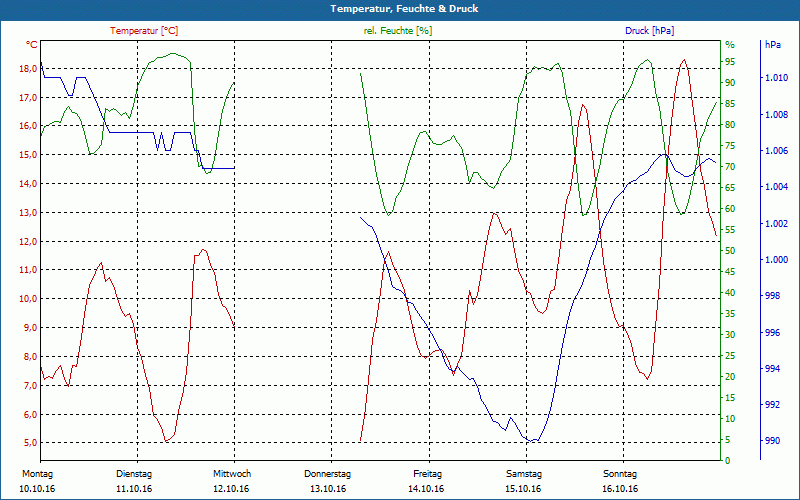Screen dimensions: 800x500
Task: Click pressure axis value '990'
Action: click(x=772, y=441)
